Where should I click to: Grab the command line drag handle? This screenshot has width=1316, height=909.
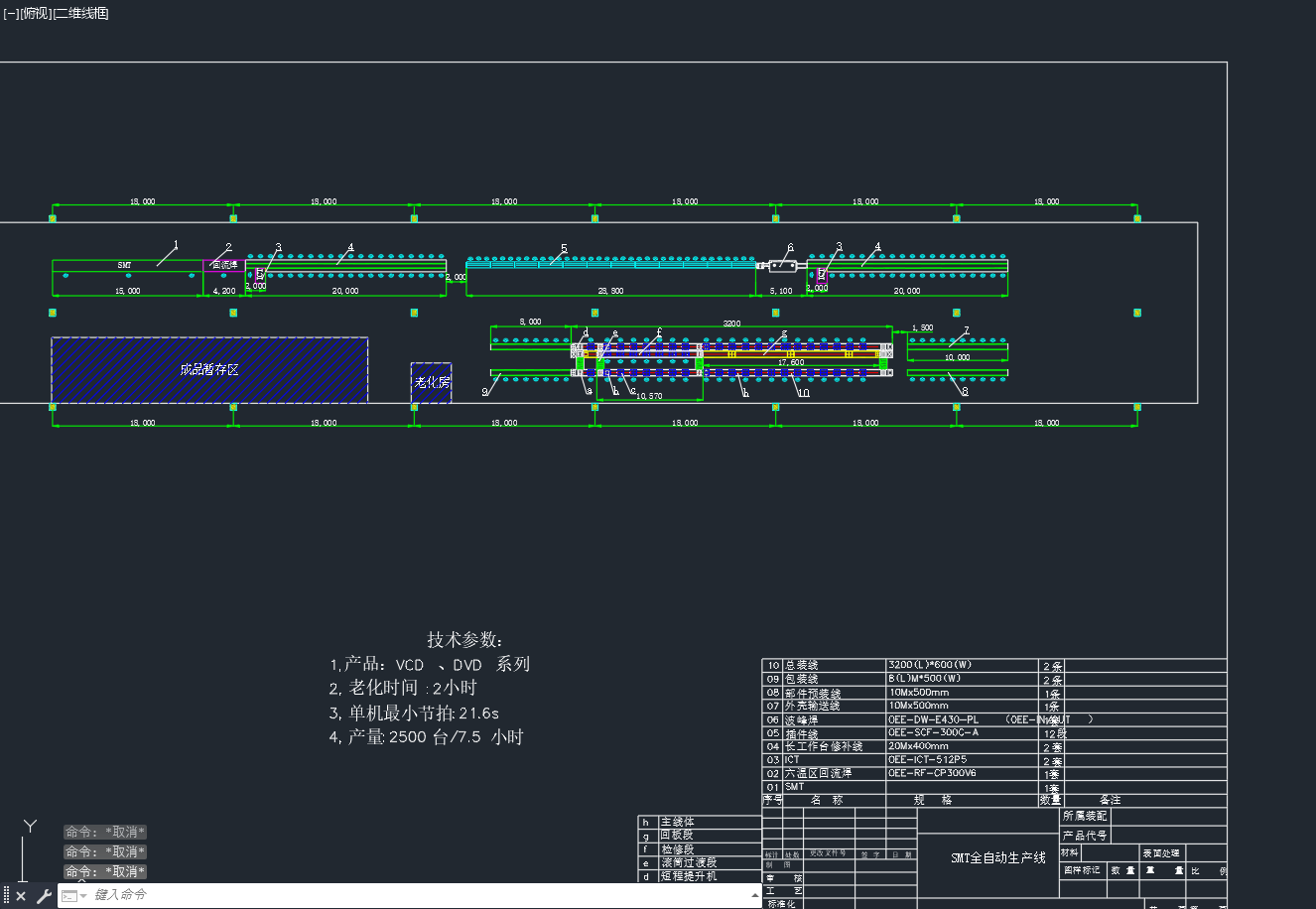6,895
